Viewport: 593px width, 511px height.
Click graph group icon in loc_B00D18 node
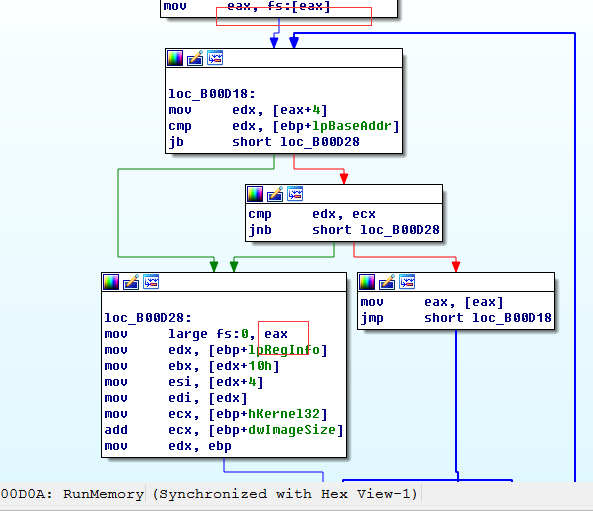pos(215,58)
